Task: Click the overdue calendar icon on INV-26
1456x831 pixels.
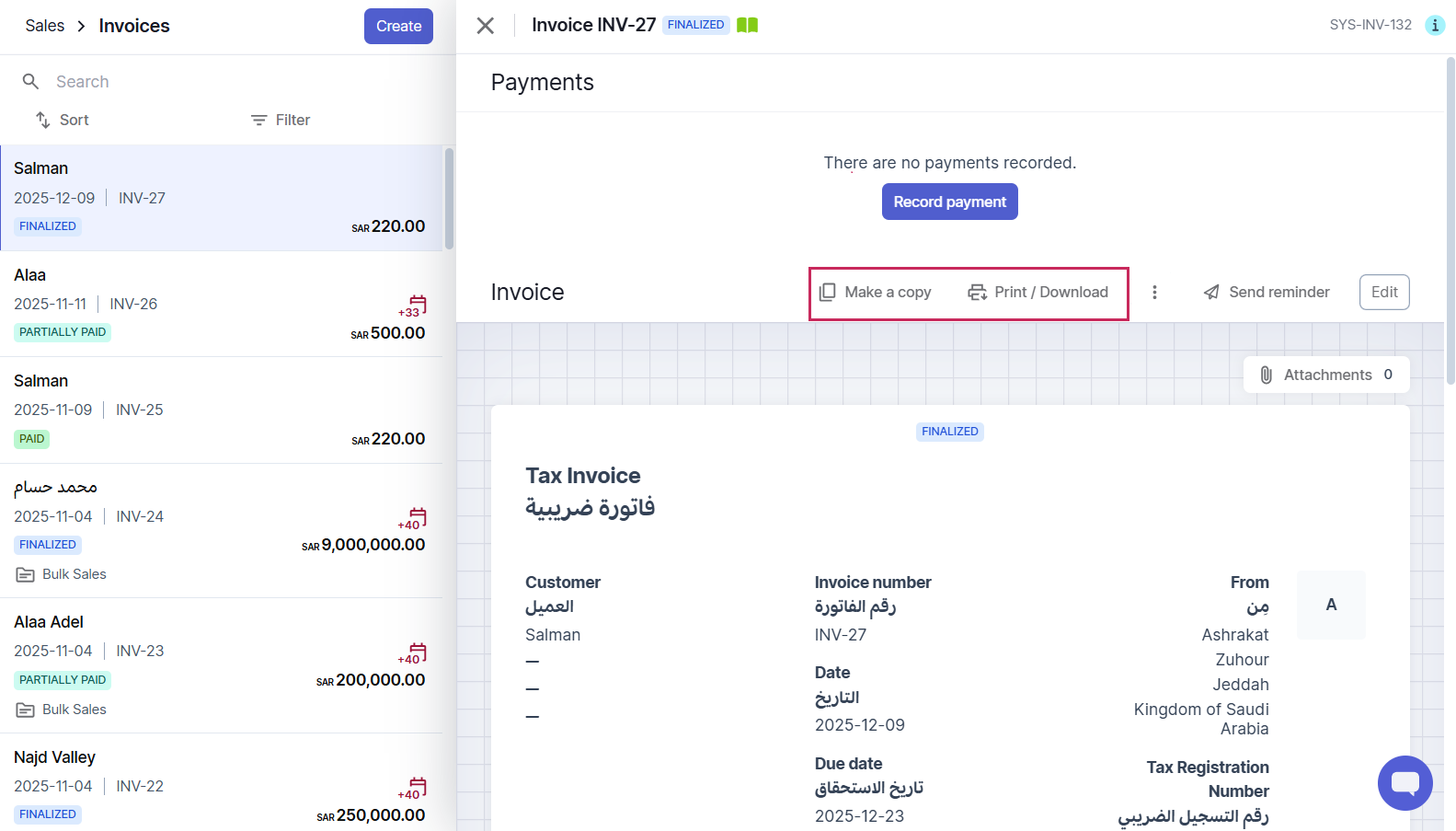Action: coord(418,304)
